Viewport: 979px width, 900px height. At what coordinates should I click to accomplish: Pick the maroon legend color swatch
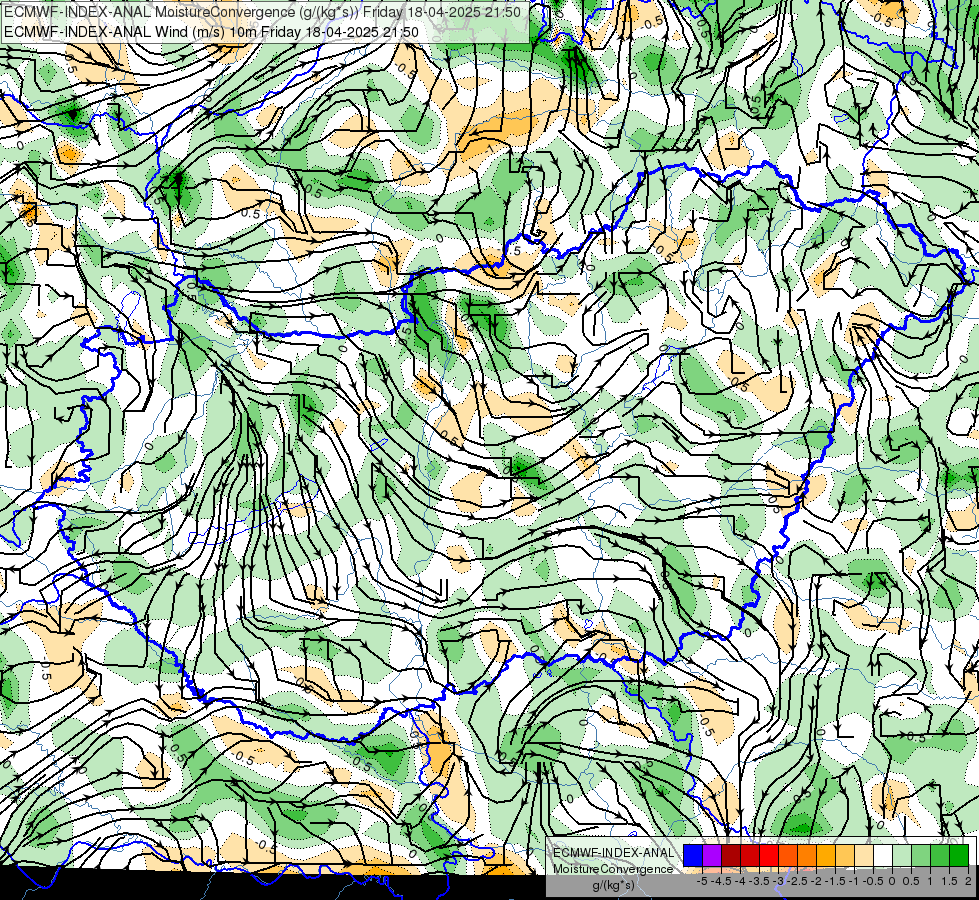pos(731,855)
